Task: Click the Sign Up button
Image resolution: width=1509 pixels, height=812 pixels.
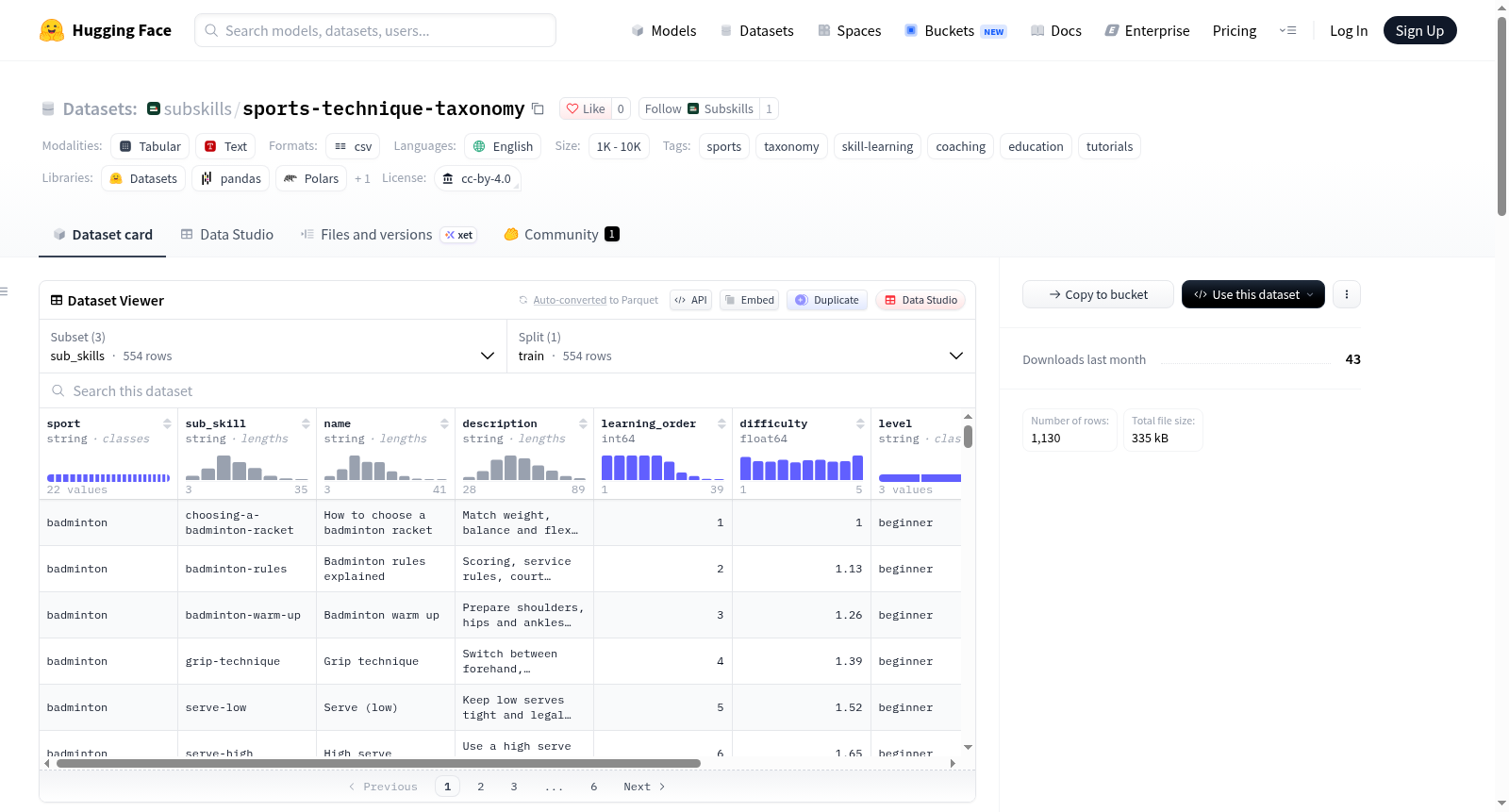Action: (x=1419, y=30)
